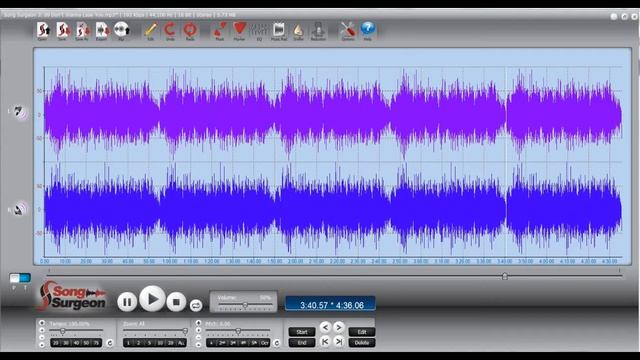Click the time position display 3:40.57
The image size is (640, 360).
click(x=314, y=305)
